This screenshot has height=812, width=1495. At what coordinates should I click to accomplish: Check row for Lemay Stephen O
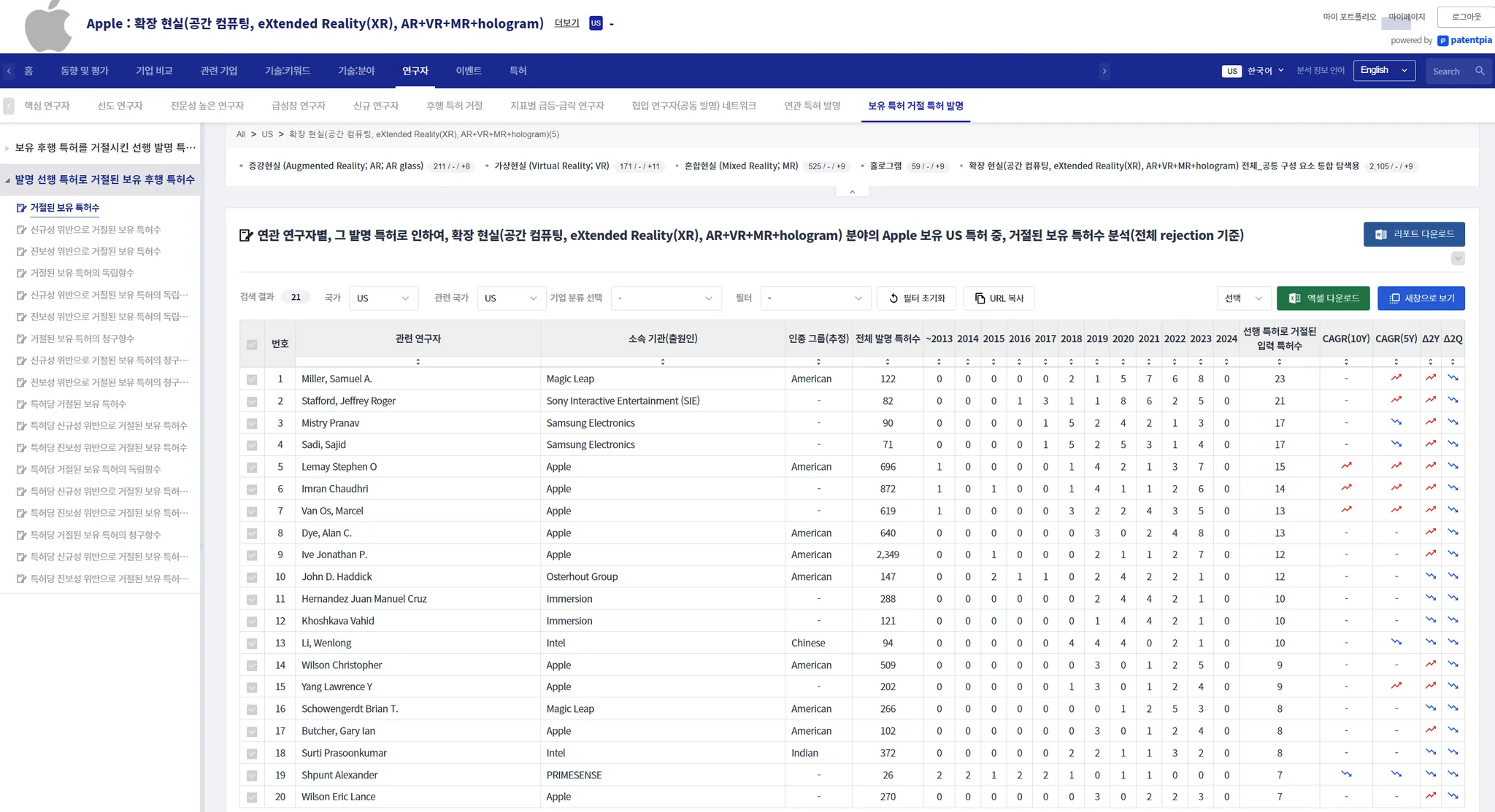tap(252, 468)
